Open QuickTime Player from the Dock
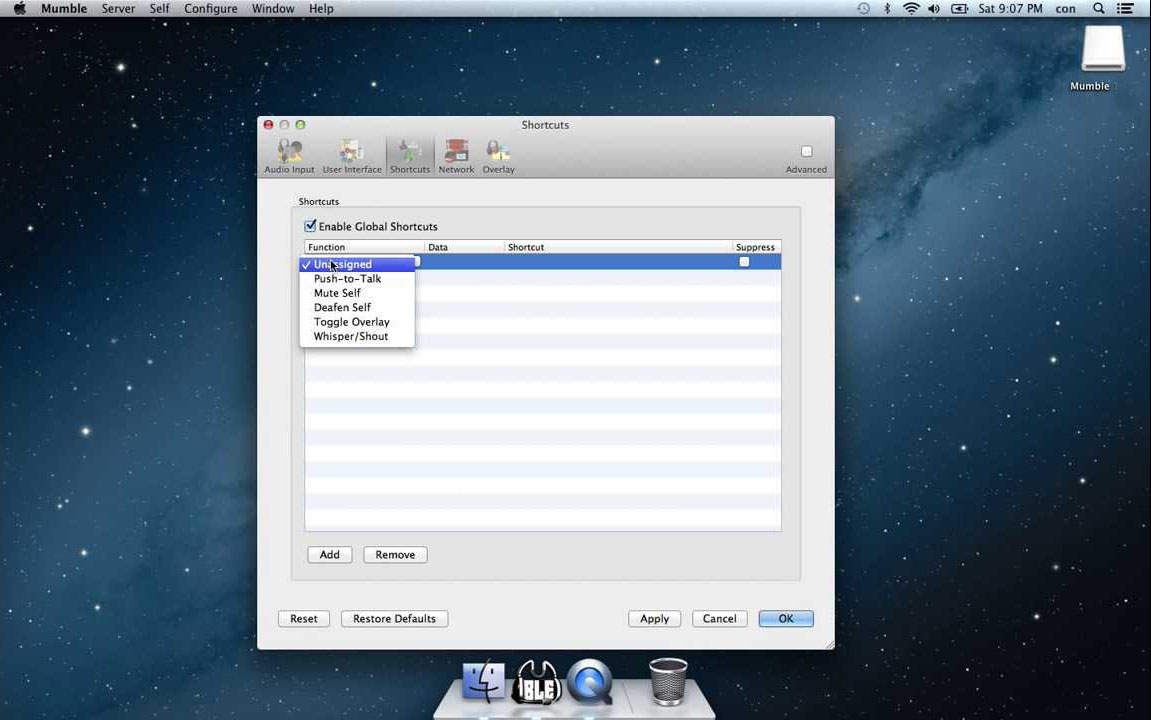1151x720 pixels. [589, 682]
